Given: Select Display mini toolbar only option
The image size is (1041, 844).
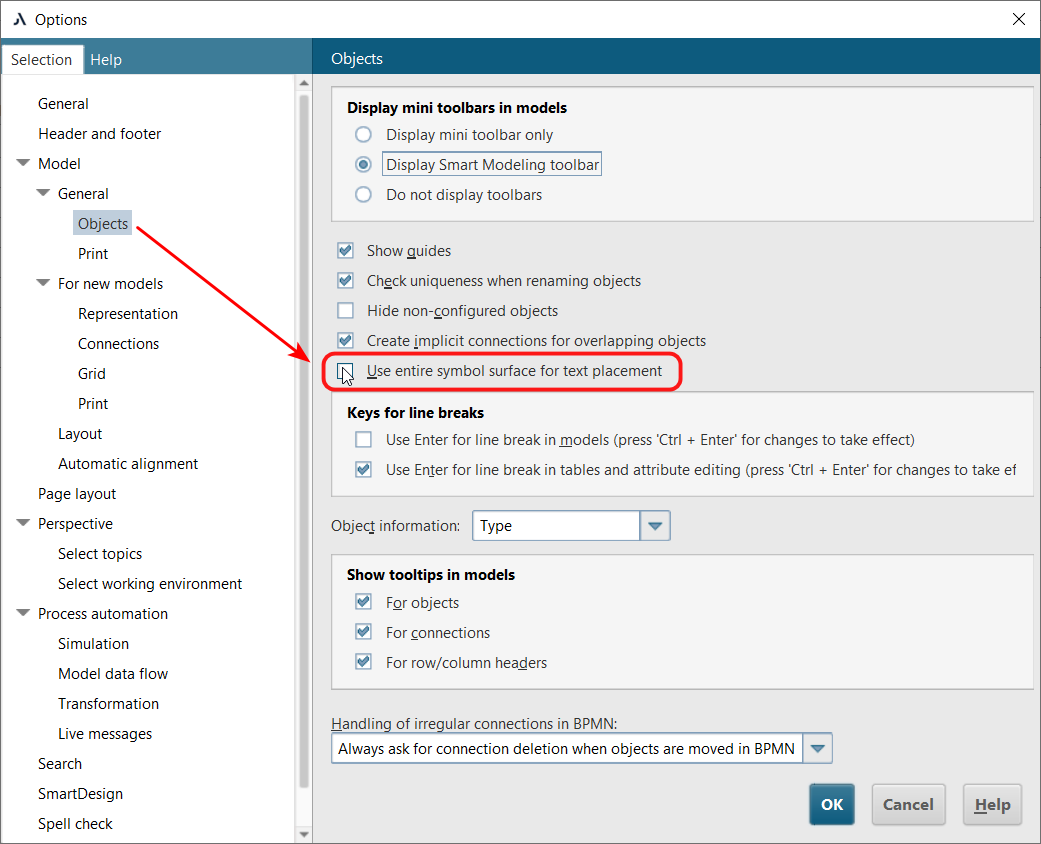Looking at the screenshot, I should pyautogui.click(x=364, y=135).
